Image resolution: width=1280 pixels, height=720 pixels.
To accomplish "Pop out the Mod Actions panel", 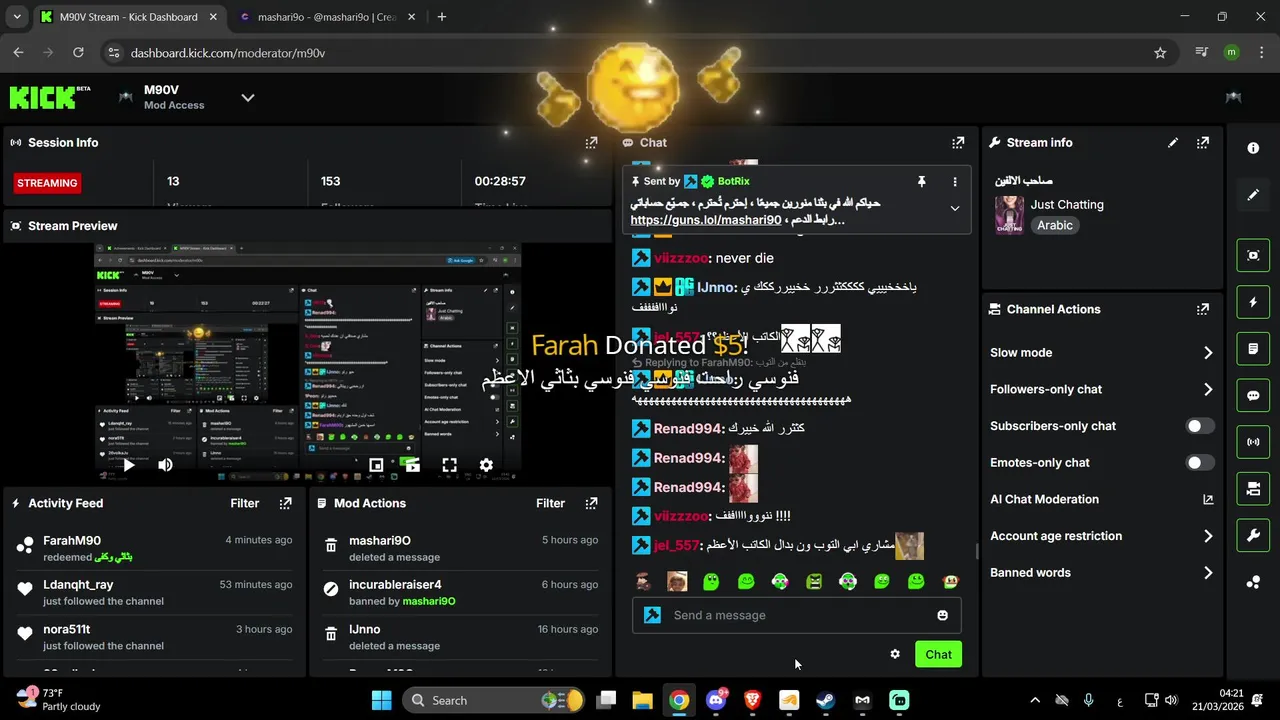I will 591,504.
